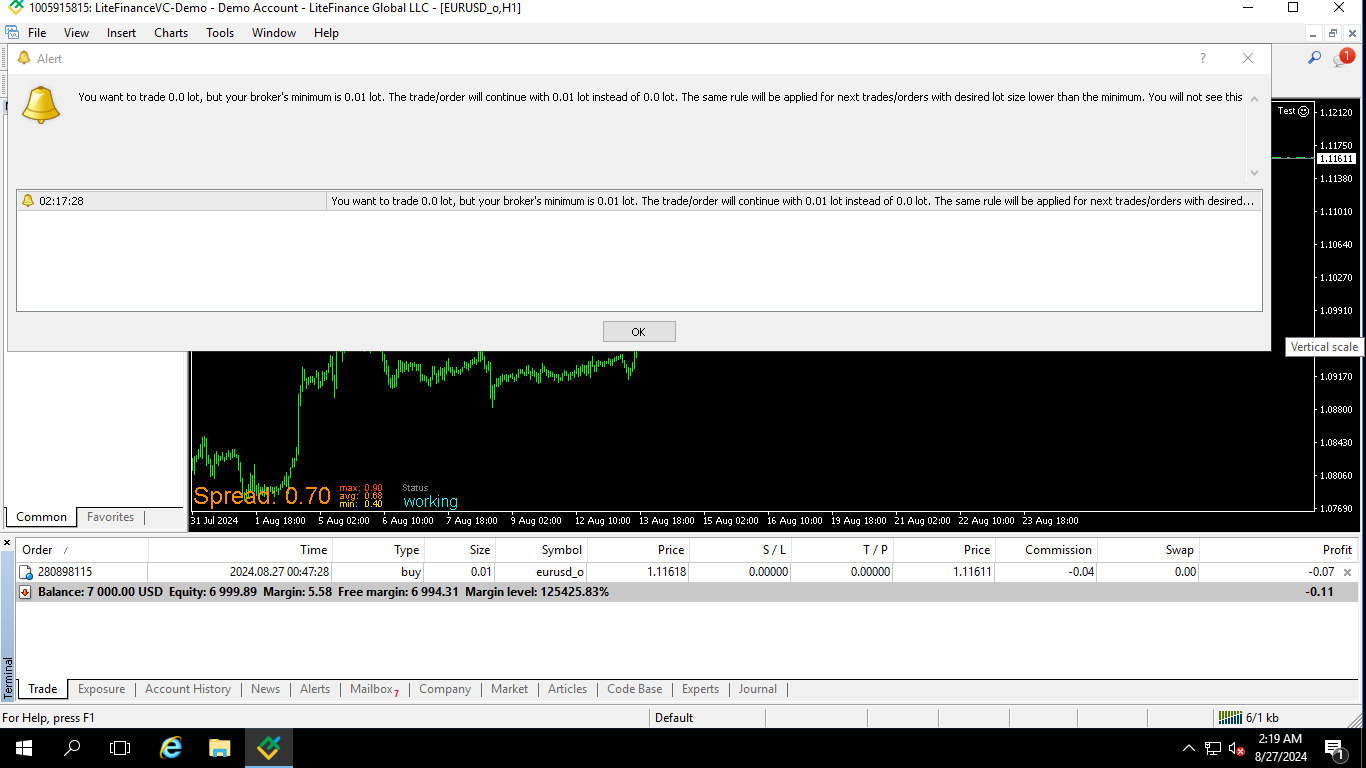Screen dimensions: 1366x768
Task: Click the question mark help button in Alert dialog
Action: coord(1203,58)
